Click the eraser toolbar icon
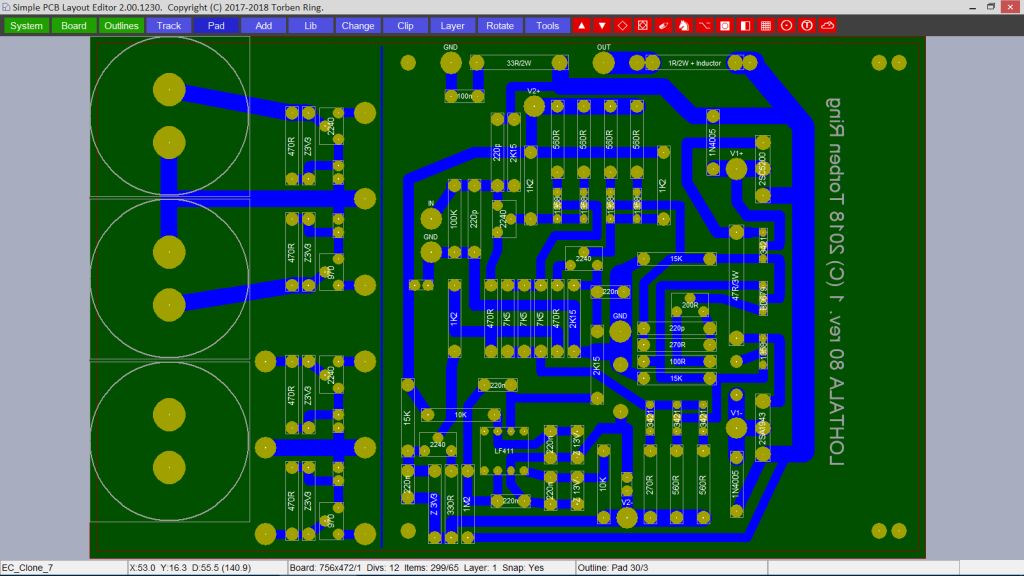The width and height of the screenshot is (1024, 576). click(663, 25)
